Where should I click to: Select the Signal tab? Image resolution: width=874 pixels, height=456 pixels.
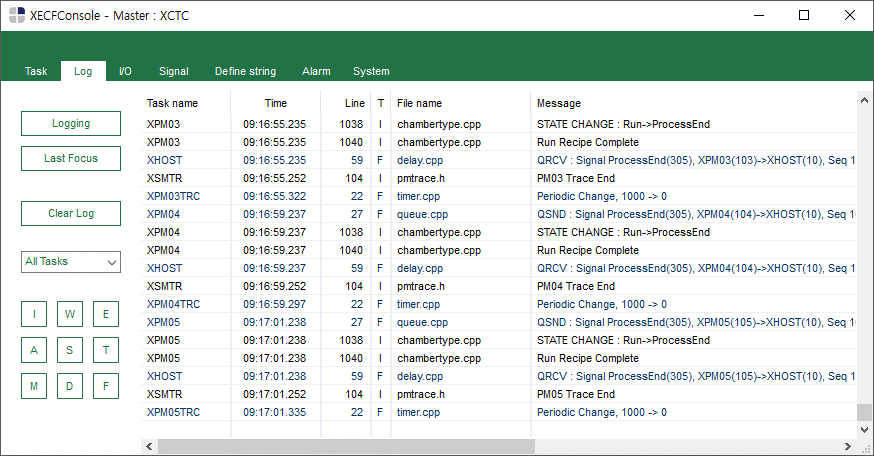click(174, 72)
